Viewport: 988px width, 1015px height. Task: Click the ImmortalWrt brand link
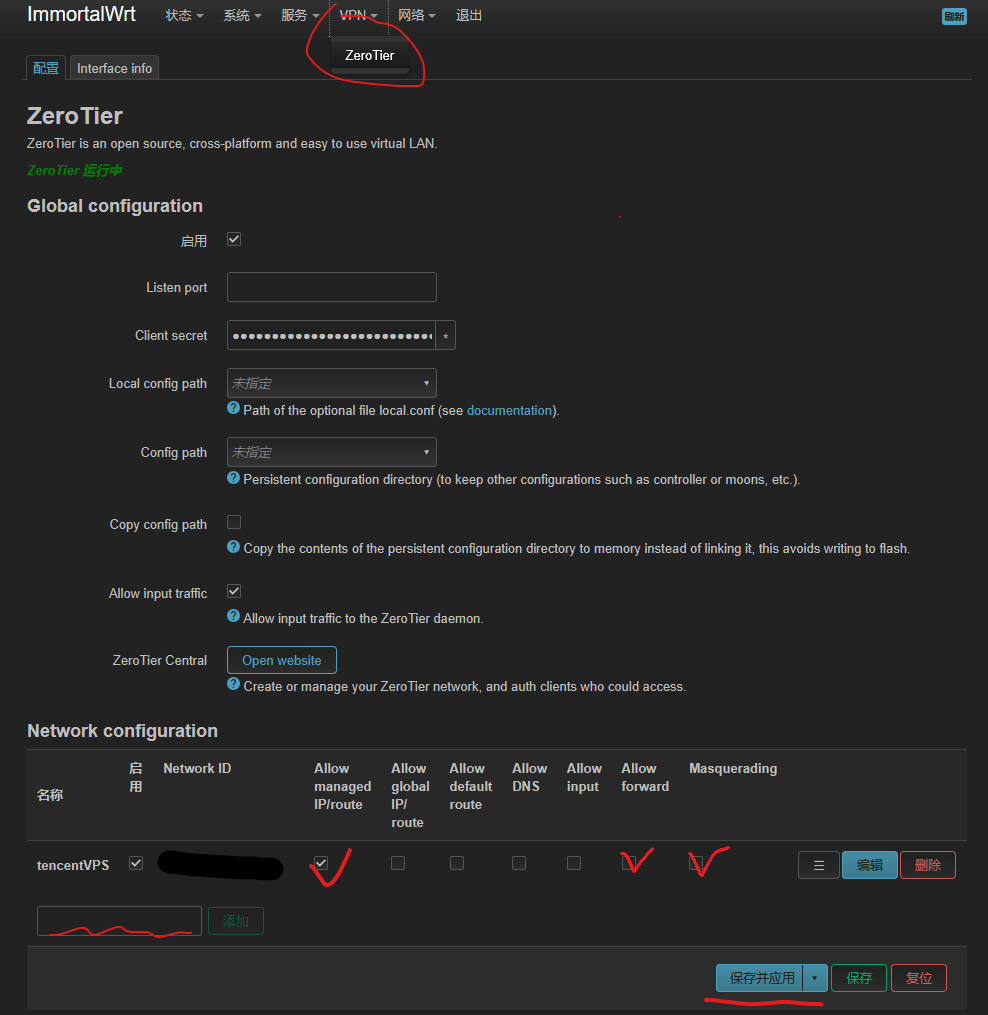[82, 14]
